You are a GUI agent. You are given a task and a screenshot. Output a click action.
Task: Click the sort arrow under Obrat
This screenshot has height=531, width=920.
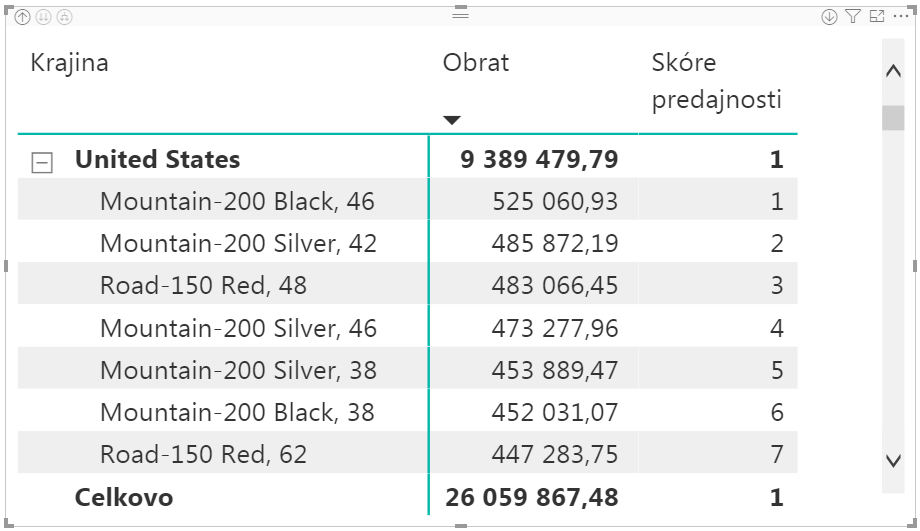(452, 120)
